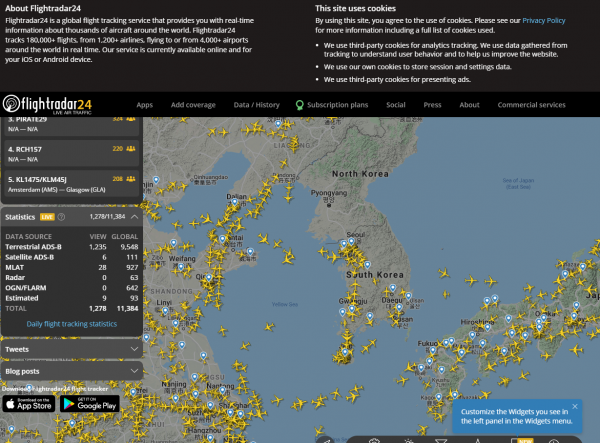Select tracked flight 4. RCH157
This screenshot has width=600, height=443.
pyautogui.click(x=71, y=153)
